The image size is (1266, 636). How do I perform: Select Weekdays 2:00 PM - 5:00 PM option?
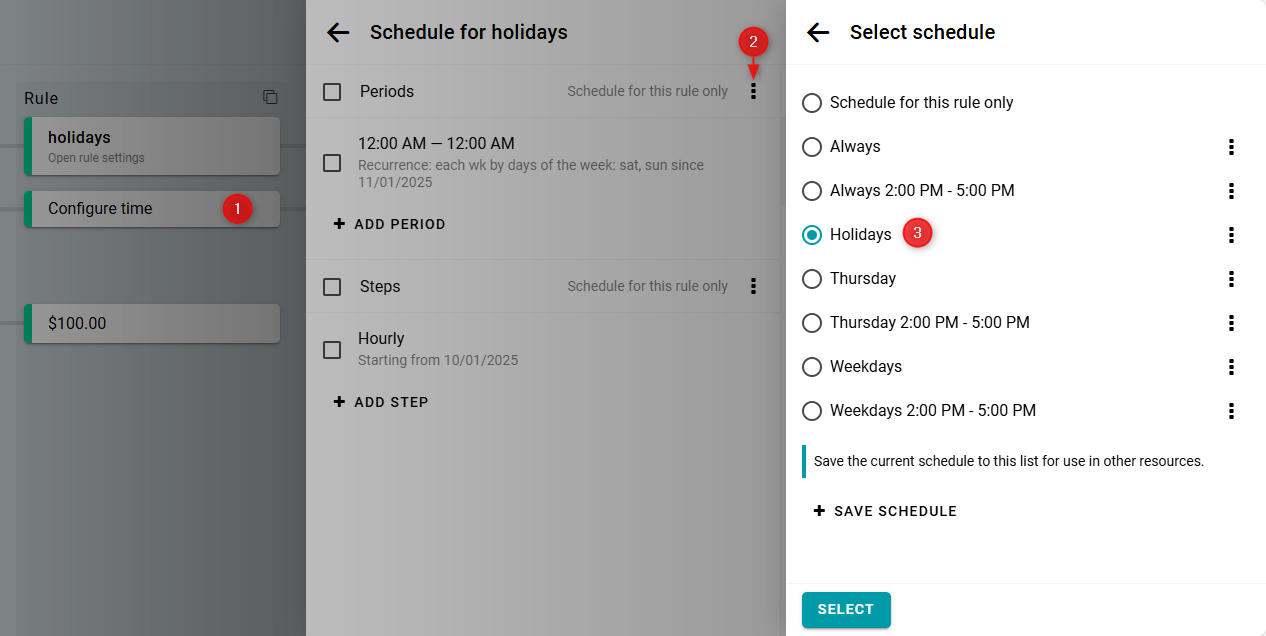click(812, 411)
